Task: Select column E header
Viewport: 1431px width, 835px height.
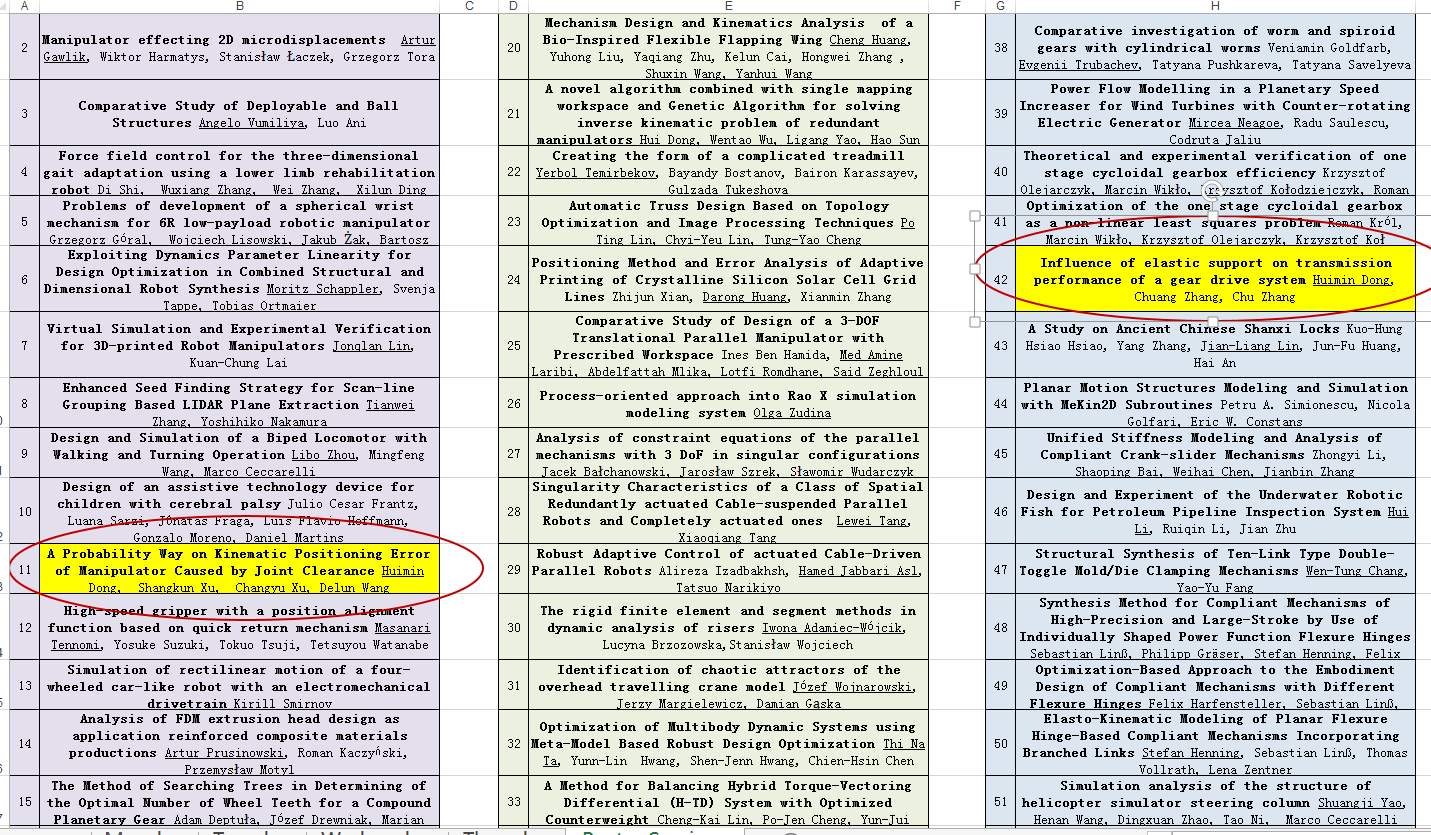Action: [x=728, y=6]
